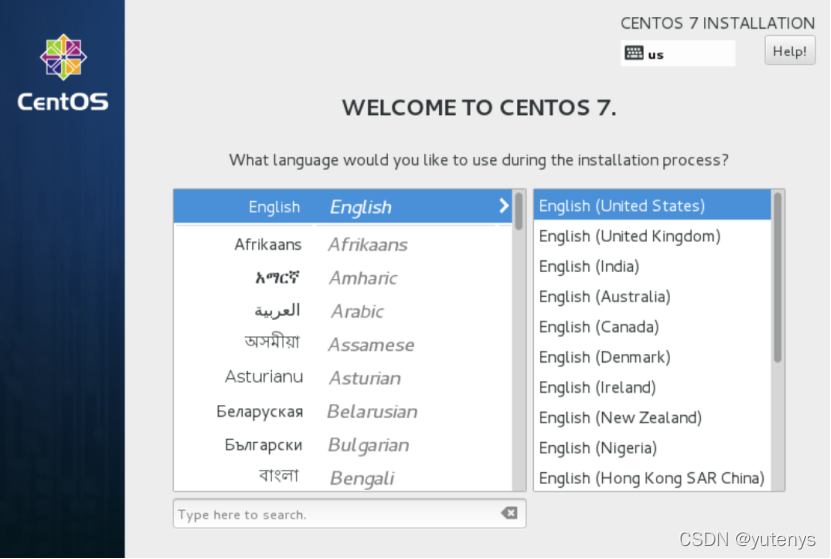
Task: Select English (Ireland) locale
Action: (652, 387)
